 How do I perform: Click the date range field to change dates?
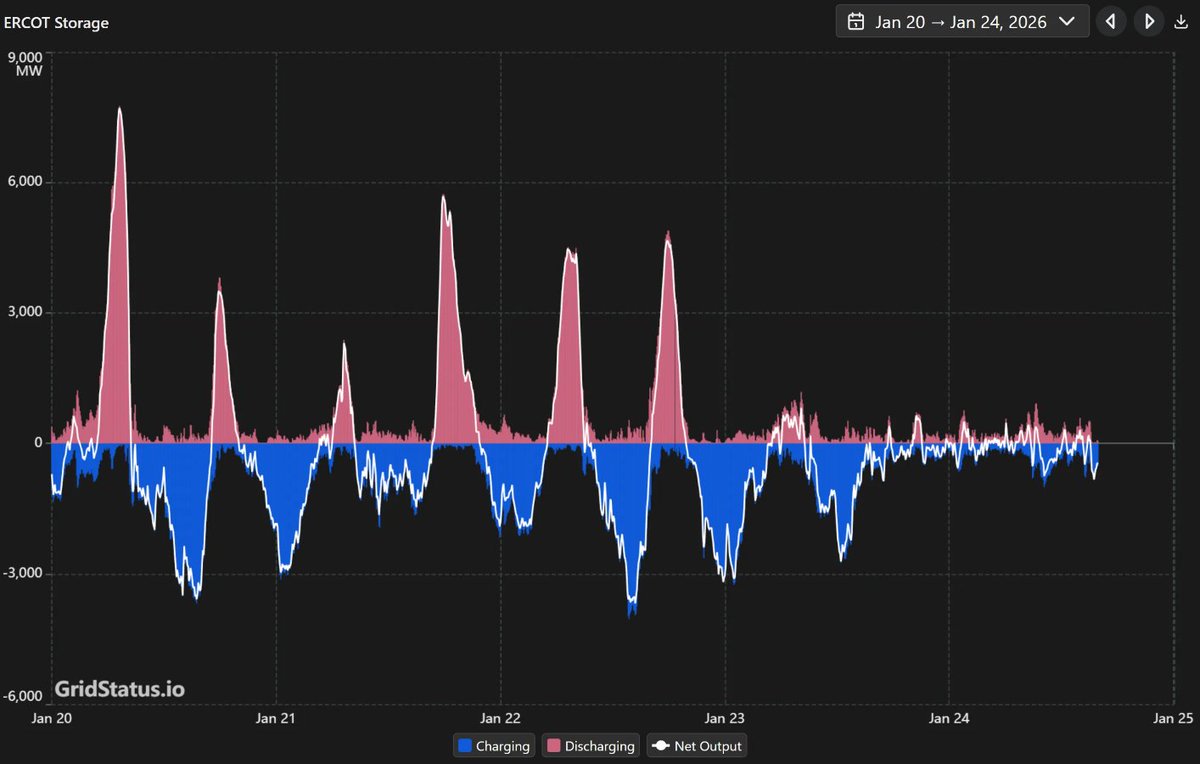960,21
